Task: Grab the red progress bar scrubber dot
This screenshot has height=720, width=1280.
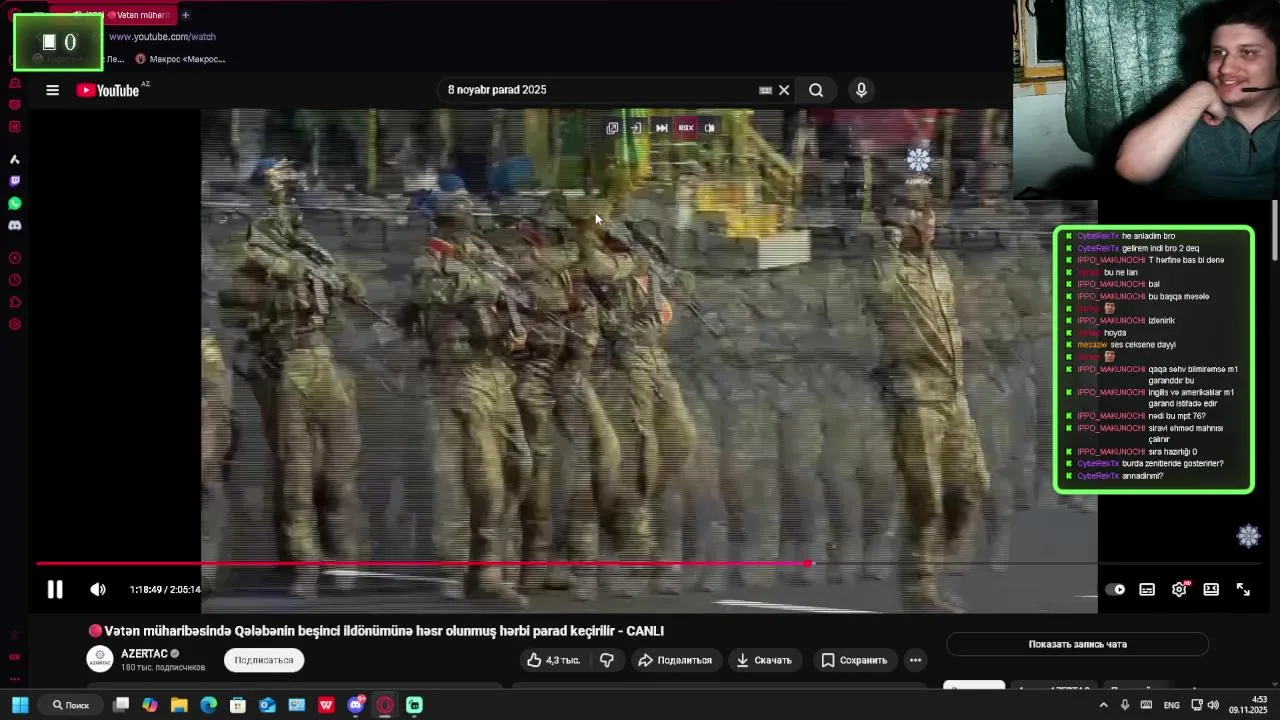Action: coord(809,564)
